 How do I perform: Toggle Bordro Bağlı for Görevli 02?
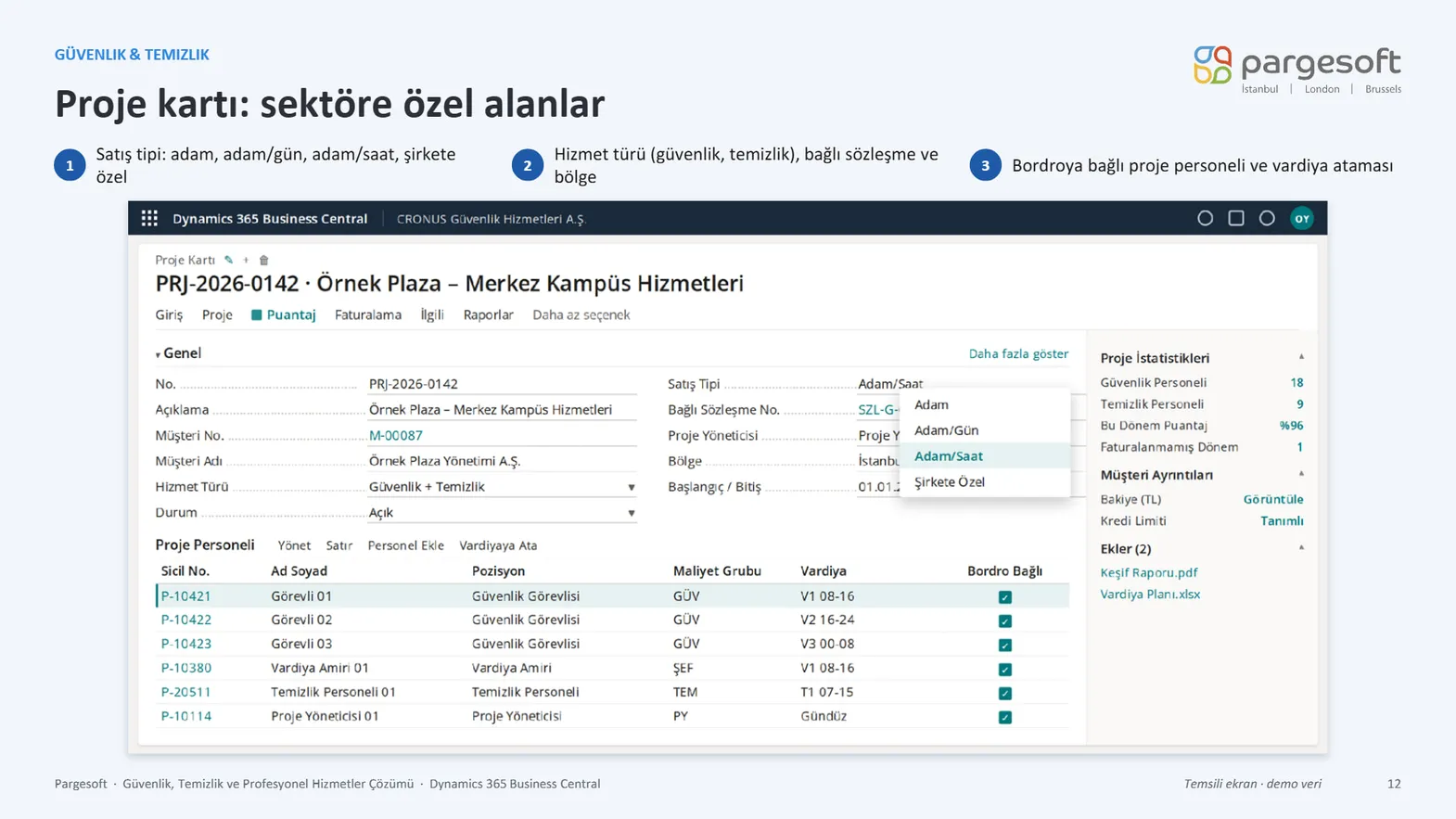(x=1004, y=621)
